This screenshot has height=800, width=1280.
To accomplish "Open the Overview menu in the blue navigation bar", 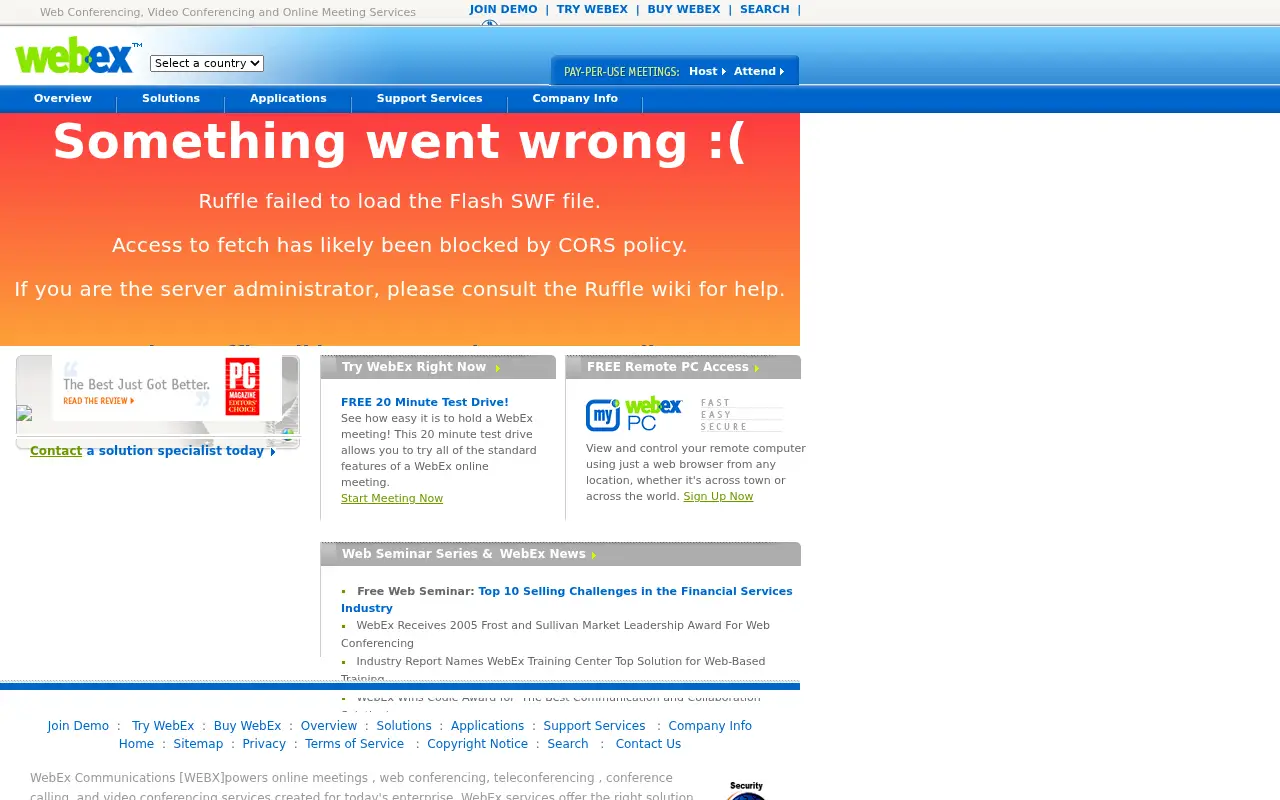I will point(63,99).
